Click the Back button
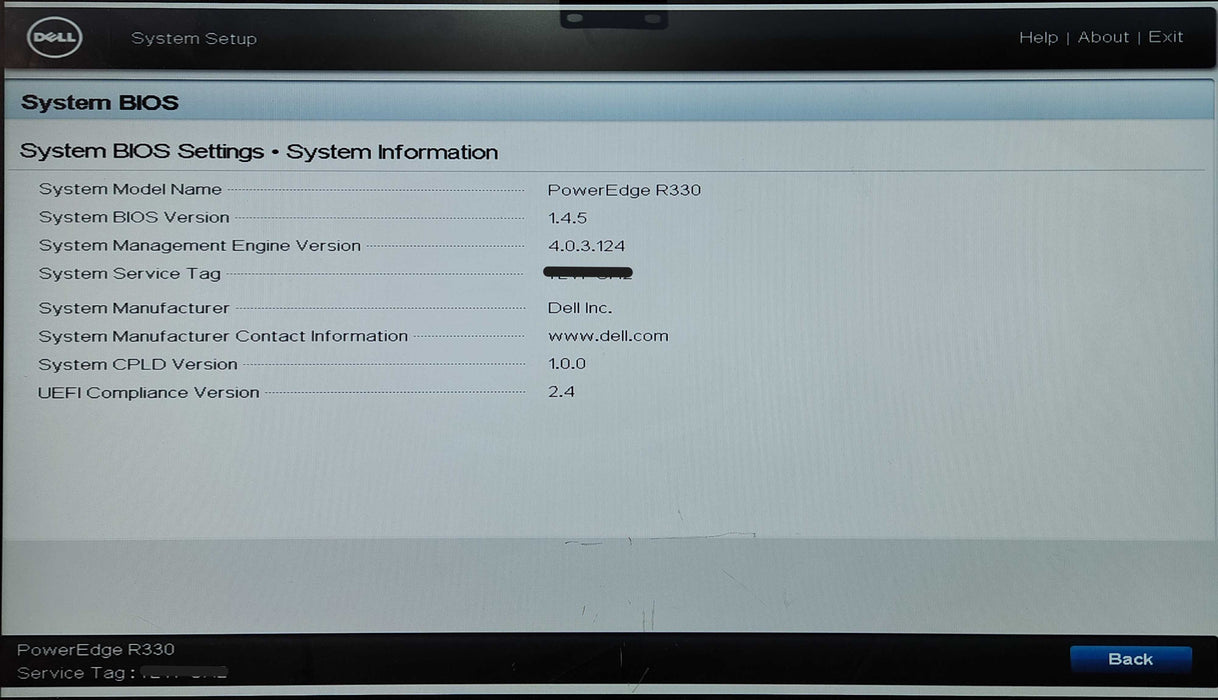Viewport: 1218px width, 700px height. click(1131, 659)
